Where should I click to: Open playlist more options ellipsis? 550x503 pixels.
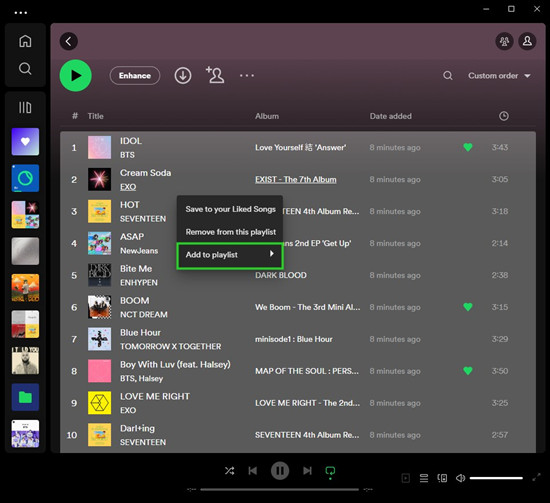coord(247,75)
